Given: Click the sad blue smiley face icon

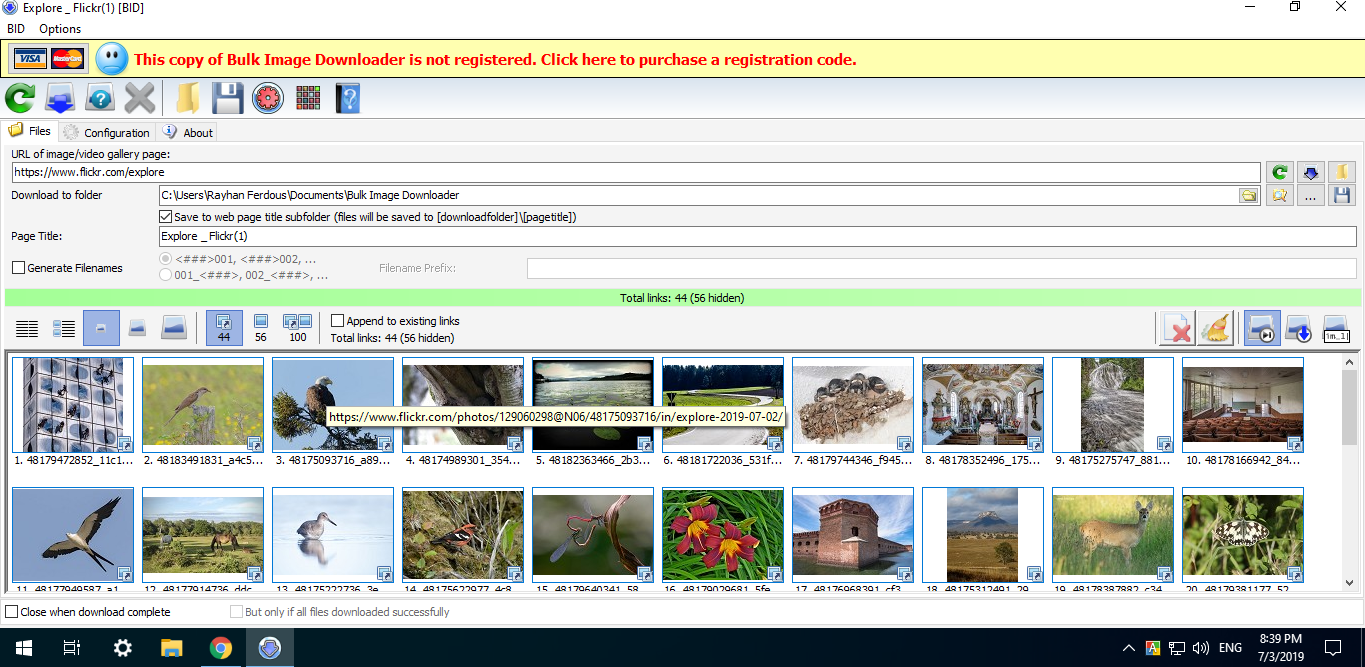Looking at the screenshot, I should click(x=112, y=59).
